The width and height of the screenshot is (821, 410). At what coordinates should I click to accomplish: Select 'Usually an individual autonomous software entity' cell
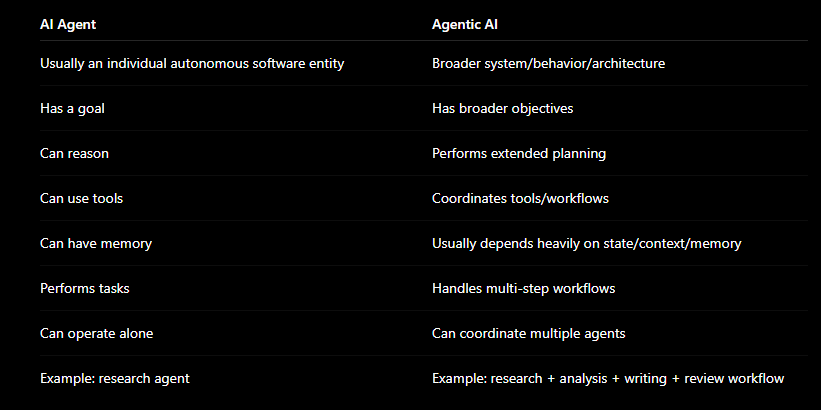[x=192, y=64]
